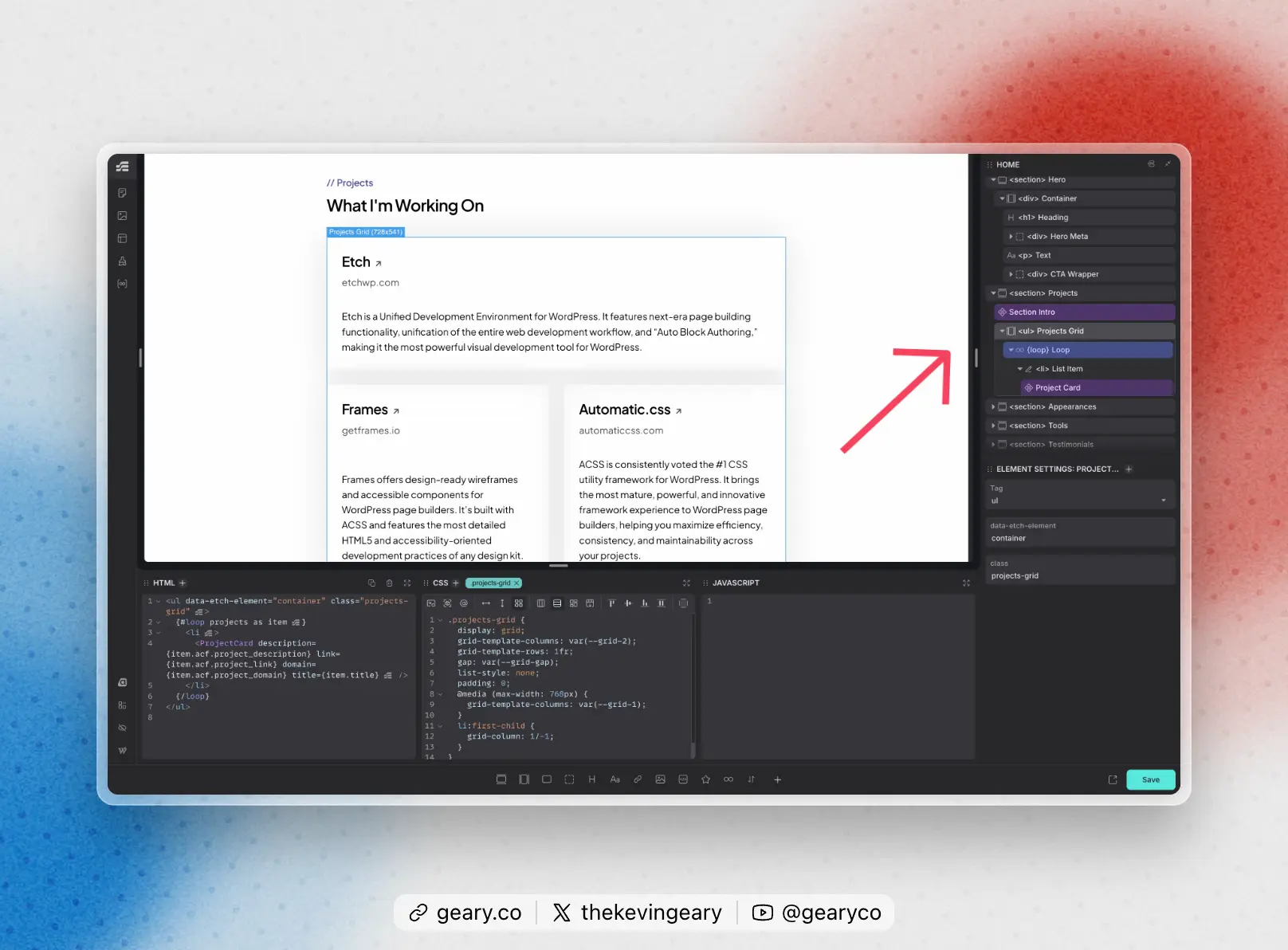1288x950 pixels.
Task: Click the Etch logo in sidebar
Action: pyautogui.click(x=122, y=167)
